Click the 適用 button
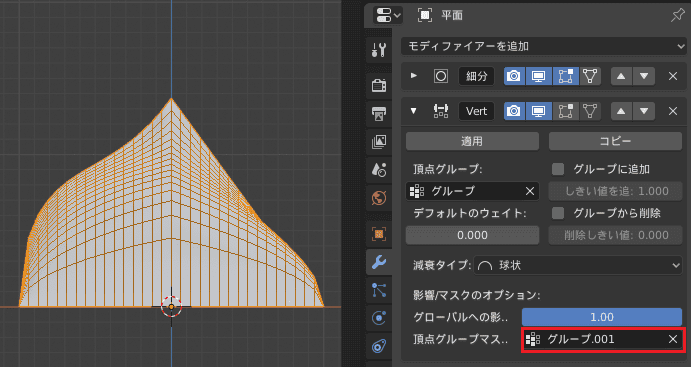 pos(472,141)
